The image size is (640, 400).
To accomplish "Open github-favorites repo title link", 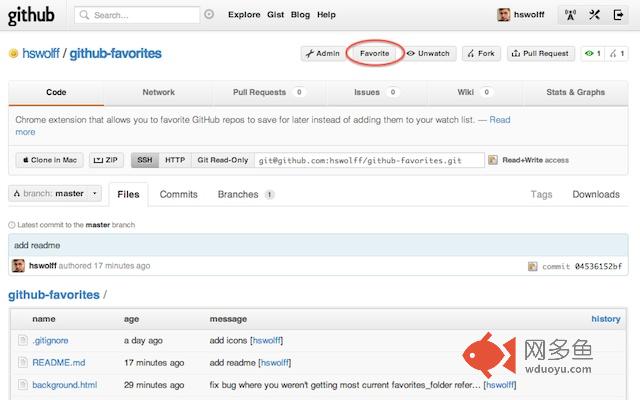I will point(116,53).
